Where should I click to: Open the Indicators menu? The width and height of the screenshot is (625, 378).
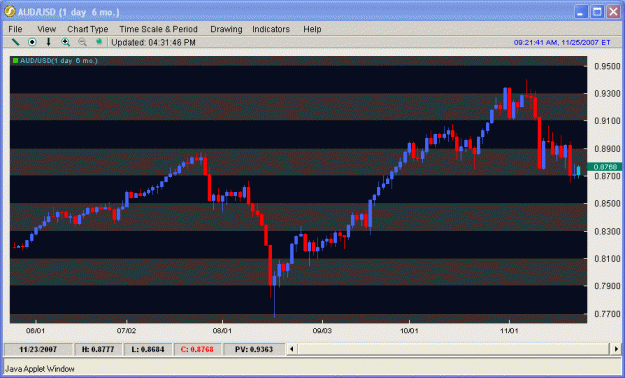(x=271, y=29)
